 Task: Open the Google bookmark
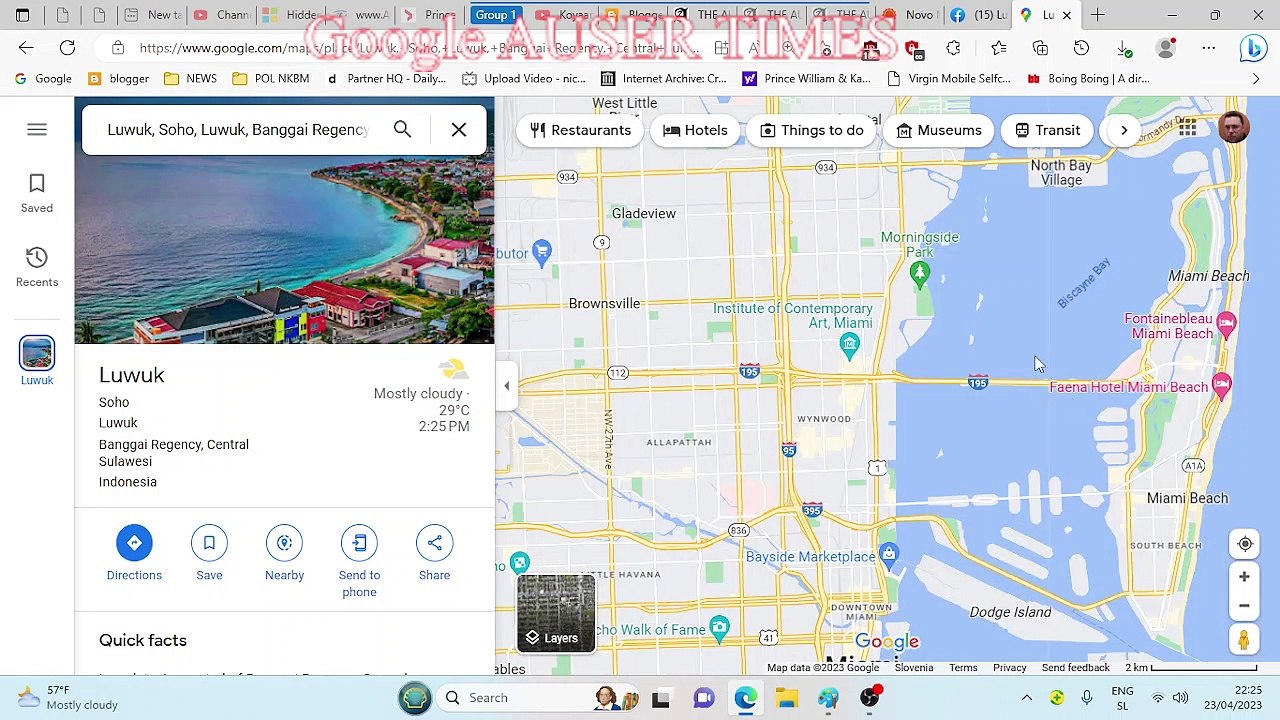[x=44, y=79]
